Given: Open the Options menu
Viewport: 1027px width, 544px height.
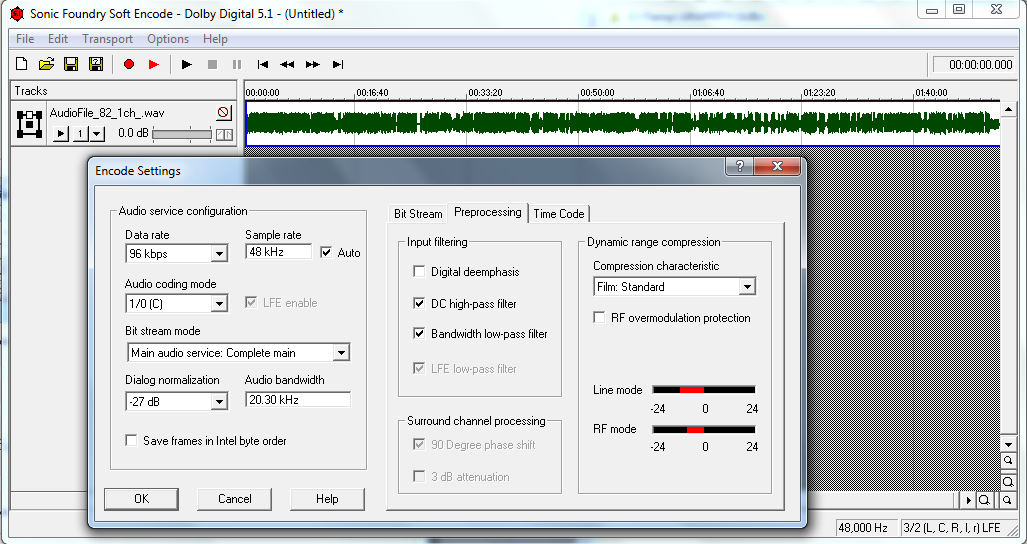Looking at the screenshot, I should point(168,39).
